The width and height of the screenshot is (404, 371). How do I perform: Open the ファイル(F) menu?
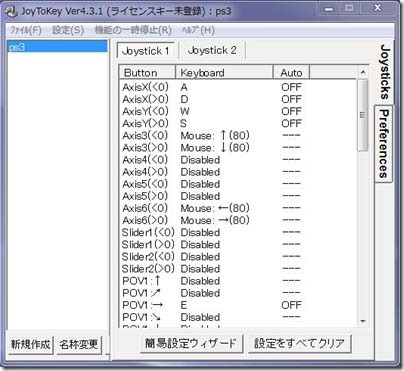click(x=26, y=30)
